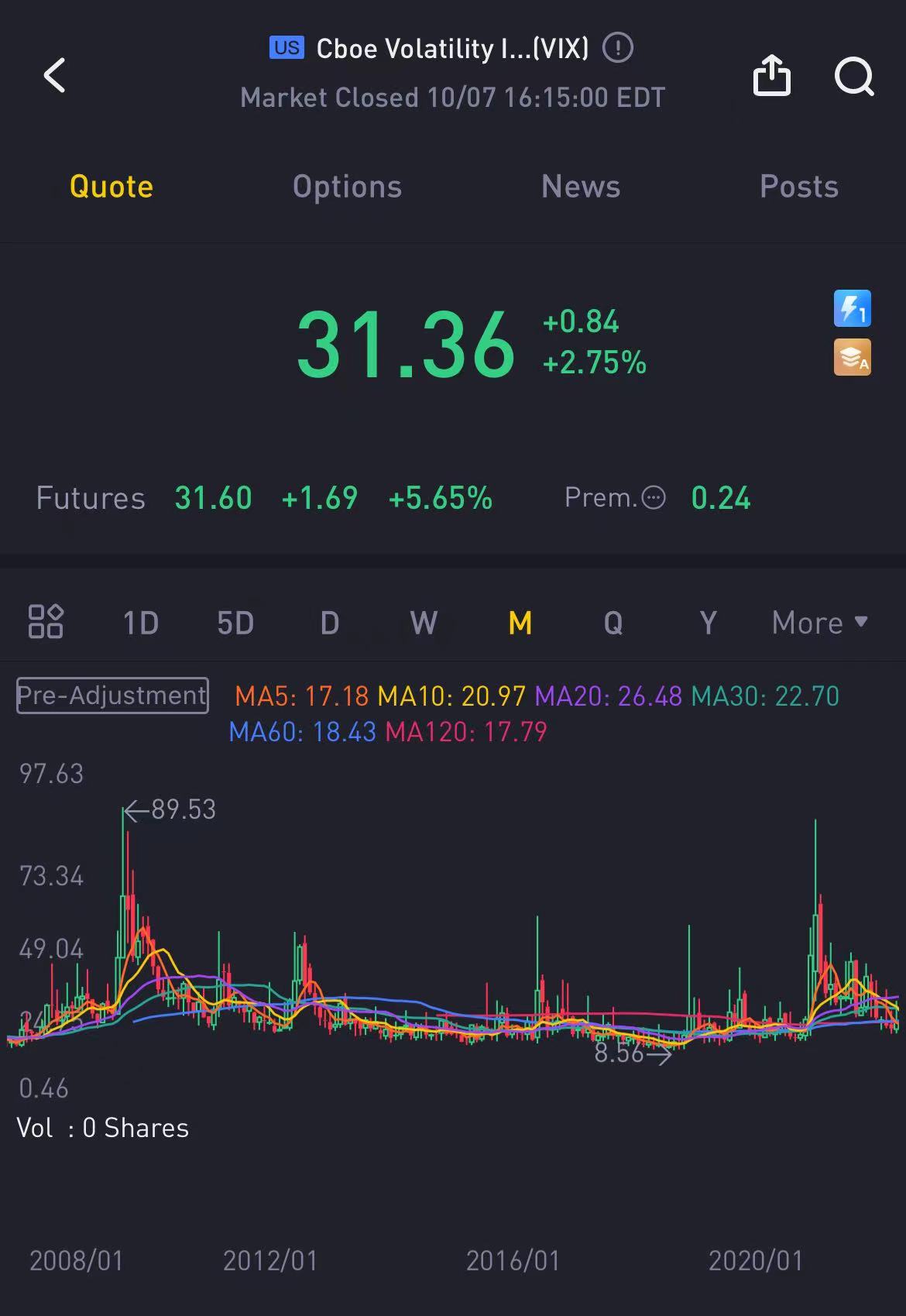906x1316 pixels.
Task: Expand the More periods dropdown
Action: tap(819, 623)
